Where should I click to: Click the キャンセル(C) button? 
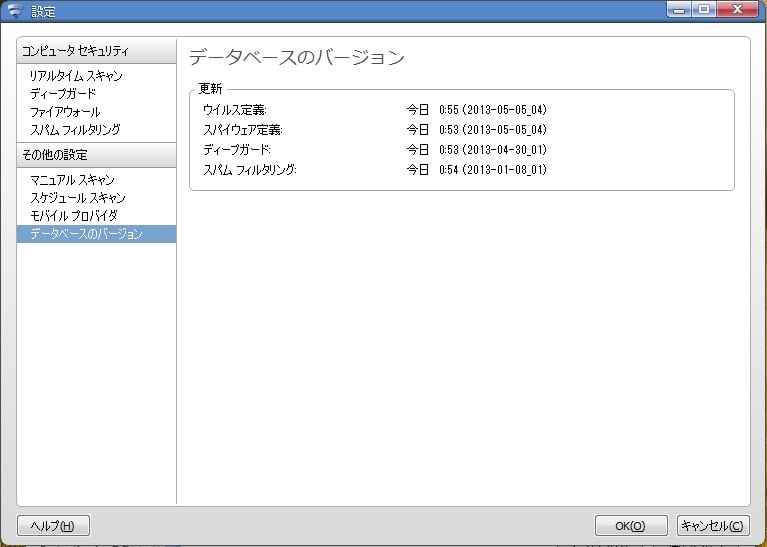[x=713, y=526]
